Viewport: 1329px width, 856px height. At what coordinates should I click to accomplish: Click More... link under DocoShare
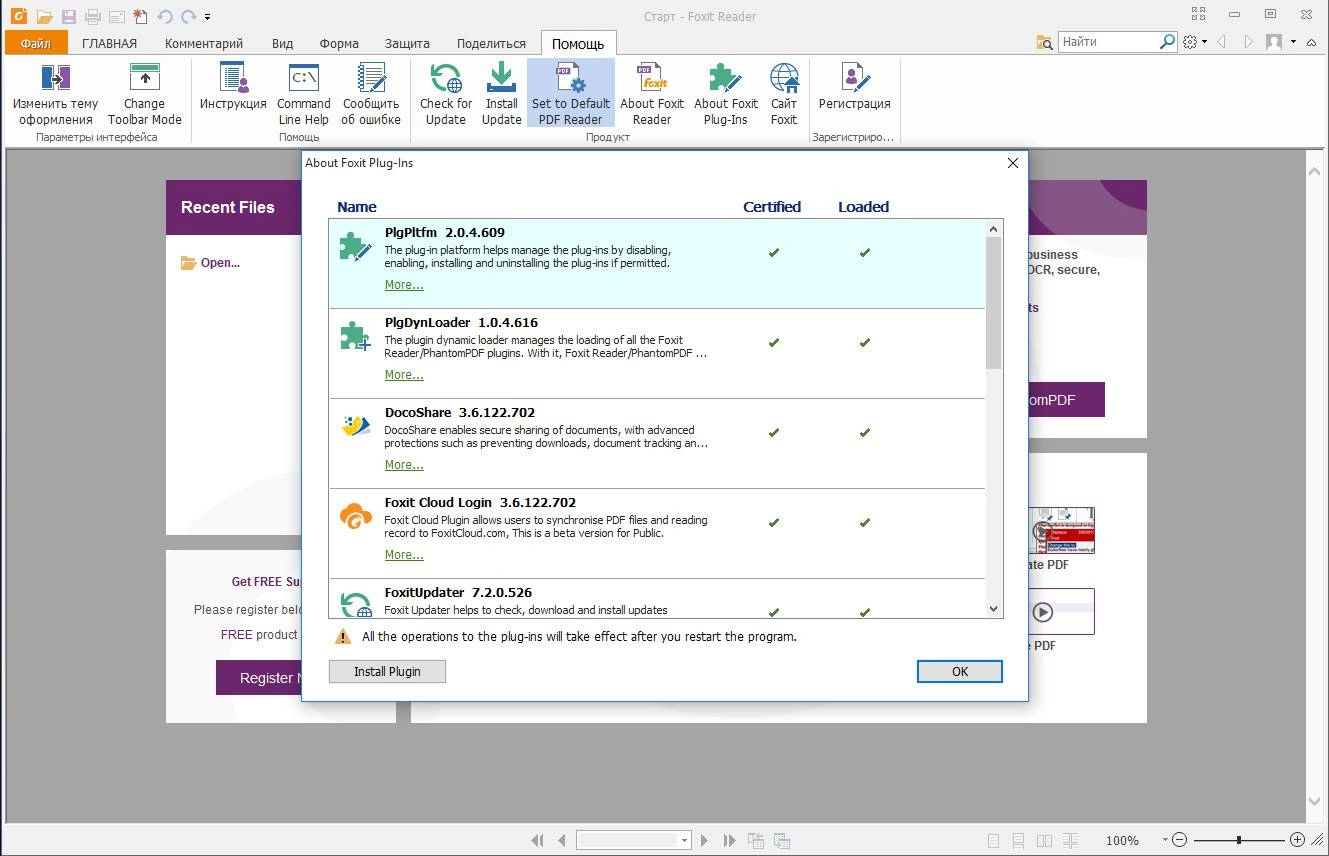(x=404, y=465)
